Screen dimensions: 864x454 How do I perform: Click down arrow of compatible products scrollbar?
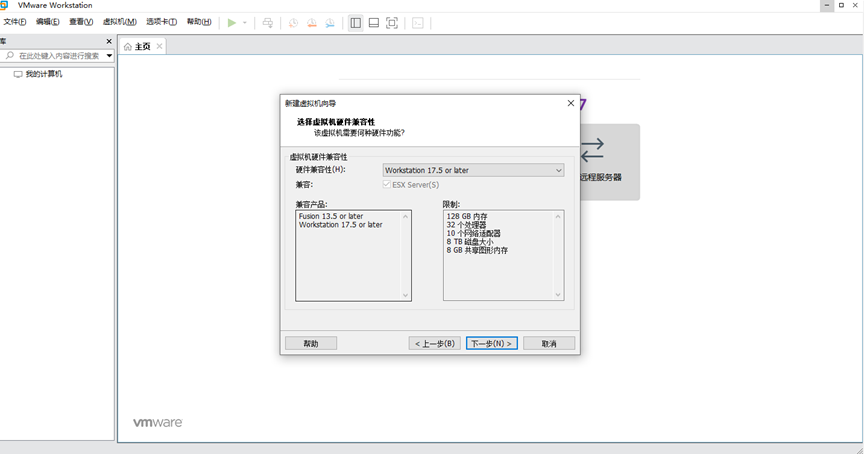coord(406,295)
